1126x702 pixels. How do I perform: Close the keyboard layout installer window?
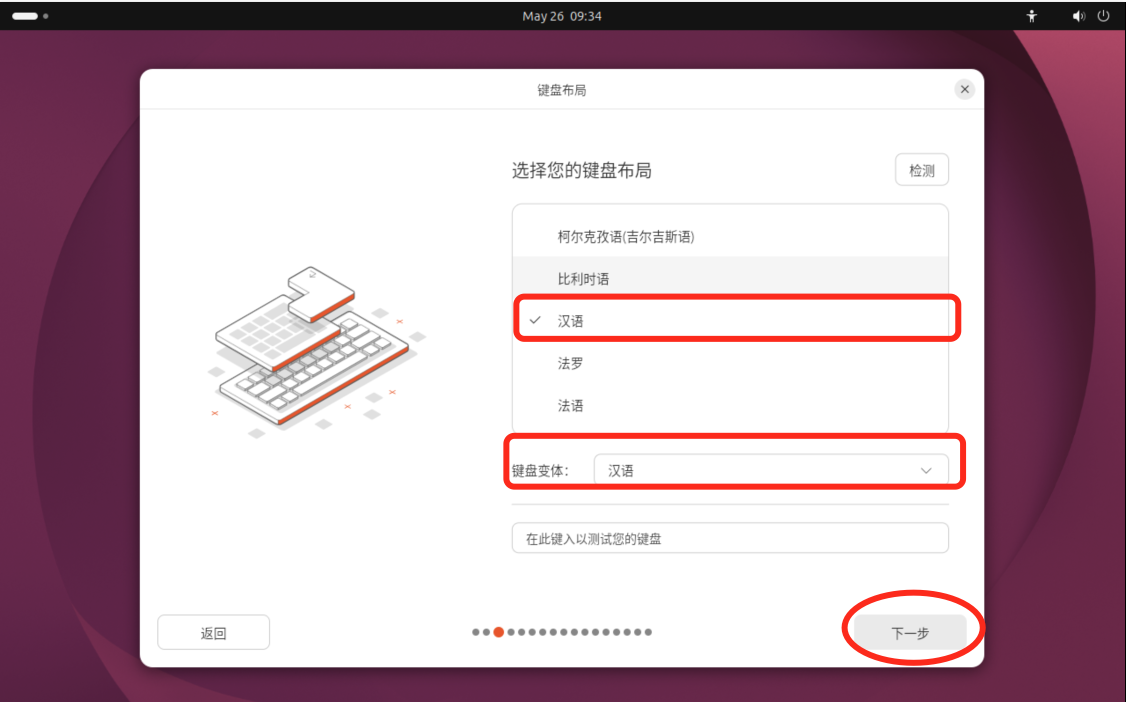[964, 89]
